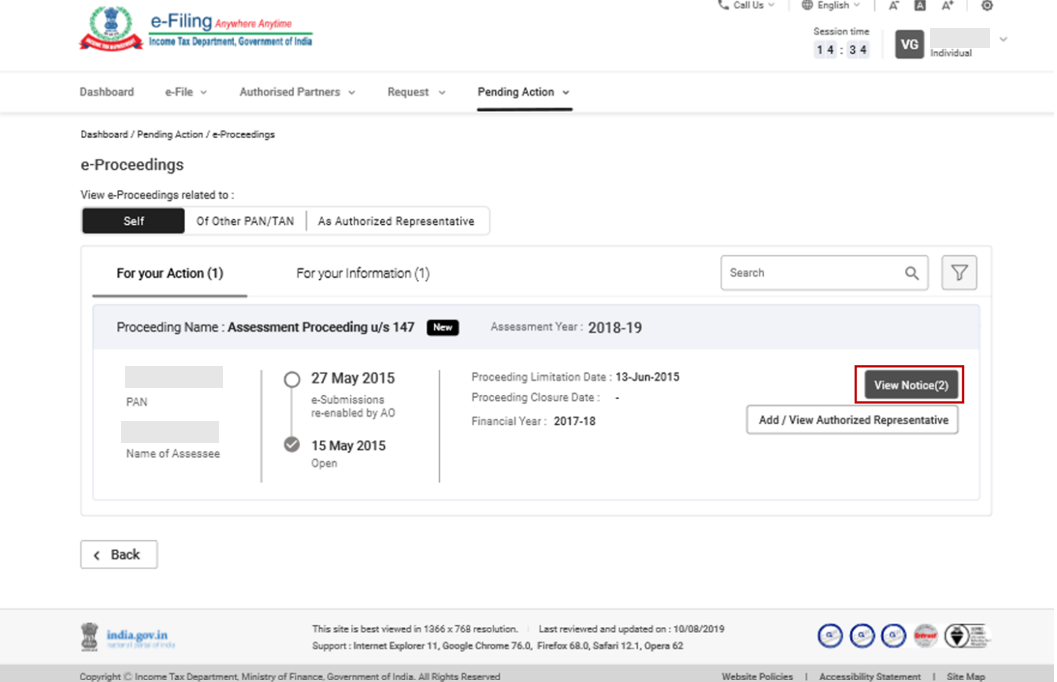Click into the Search input field
Image resolution: width=1057 pixels, height=682 pixels.
pyautogui.click(x=810, y=273)
